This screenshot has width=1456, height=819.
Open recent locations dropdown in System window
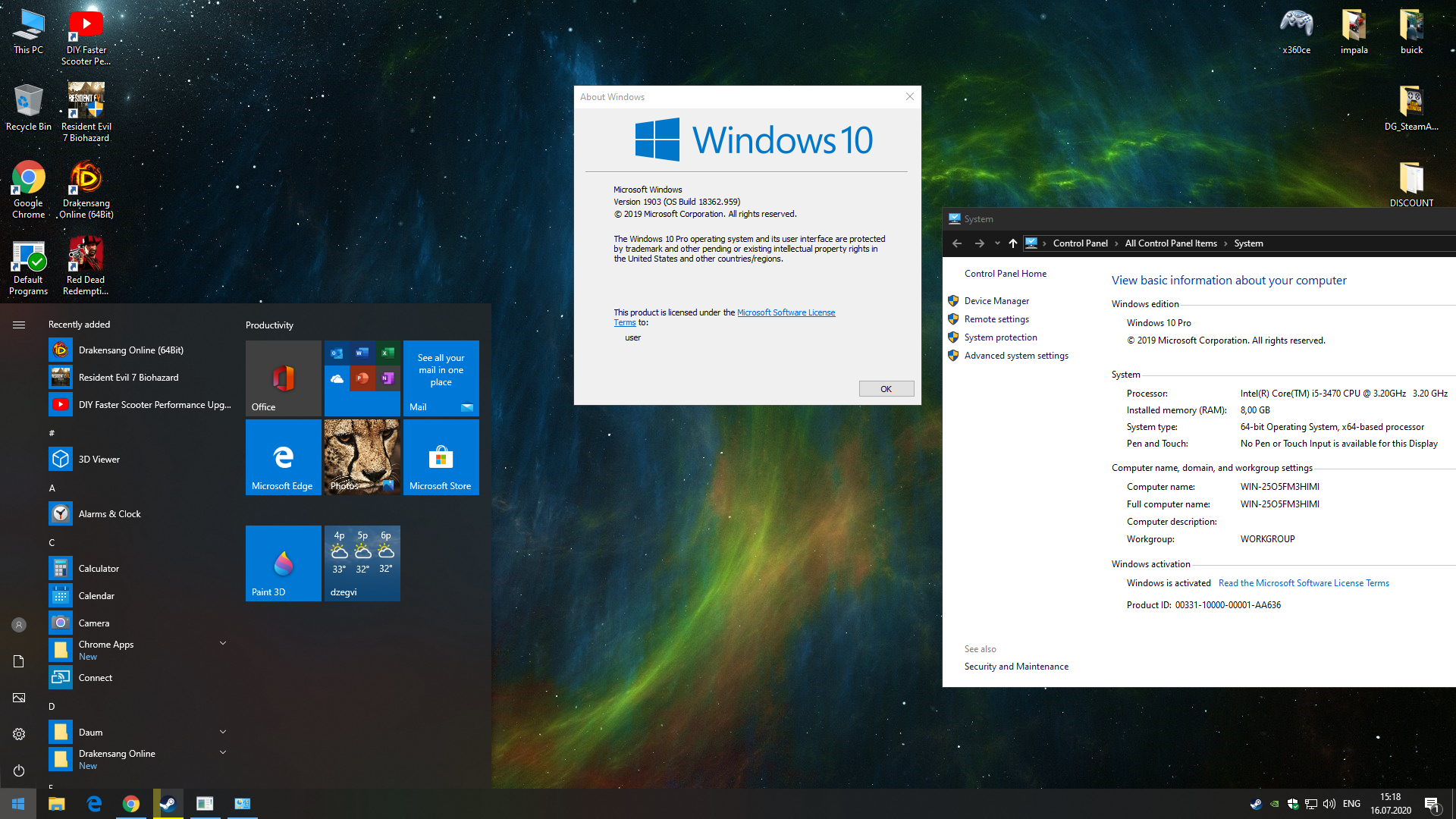coord(997,243)
